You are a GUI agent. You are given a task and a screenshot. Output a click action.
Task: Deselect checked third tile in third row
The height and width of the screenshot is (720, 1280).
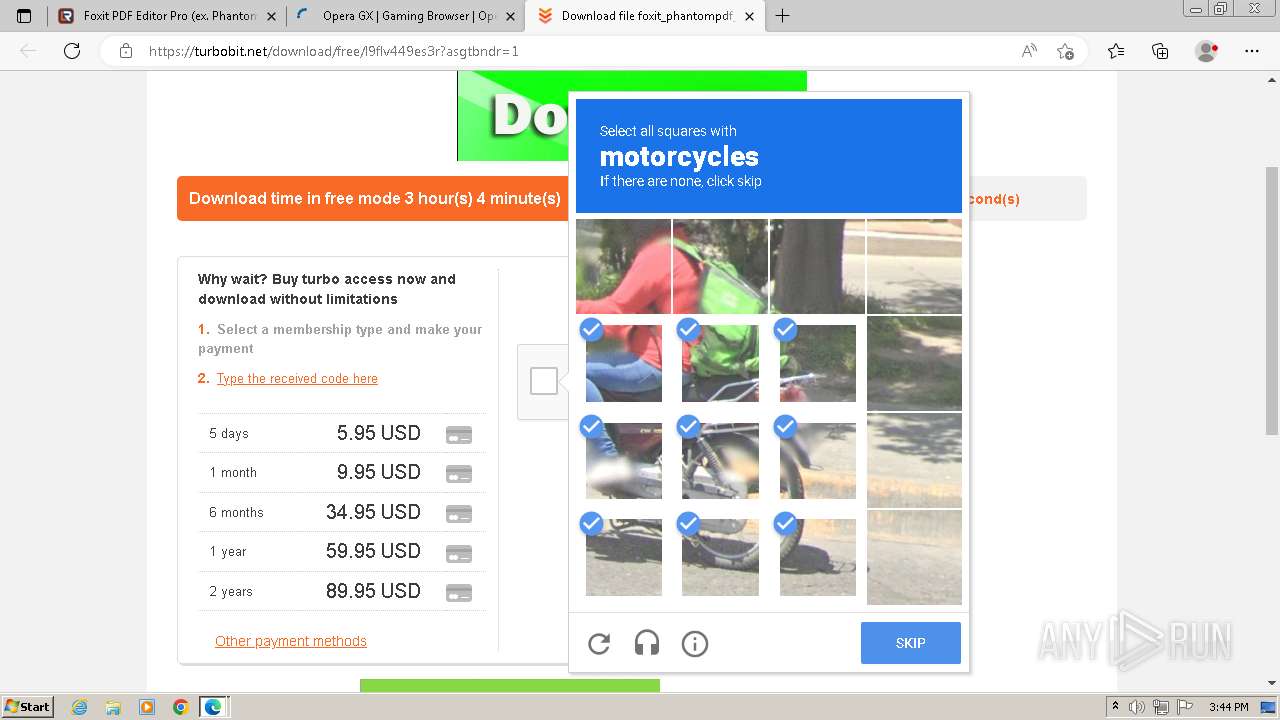coord(817,460)
